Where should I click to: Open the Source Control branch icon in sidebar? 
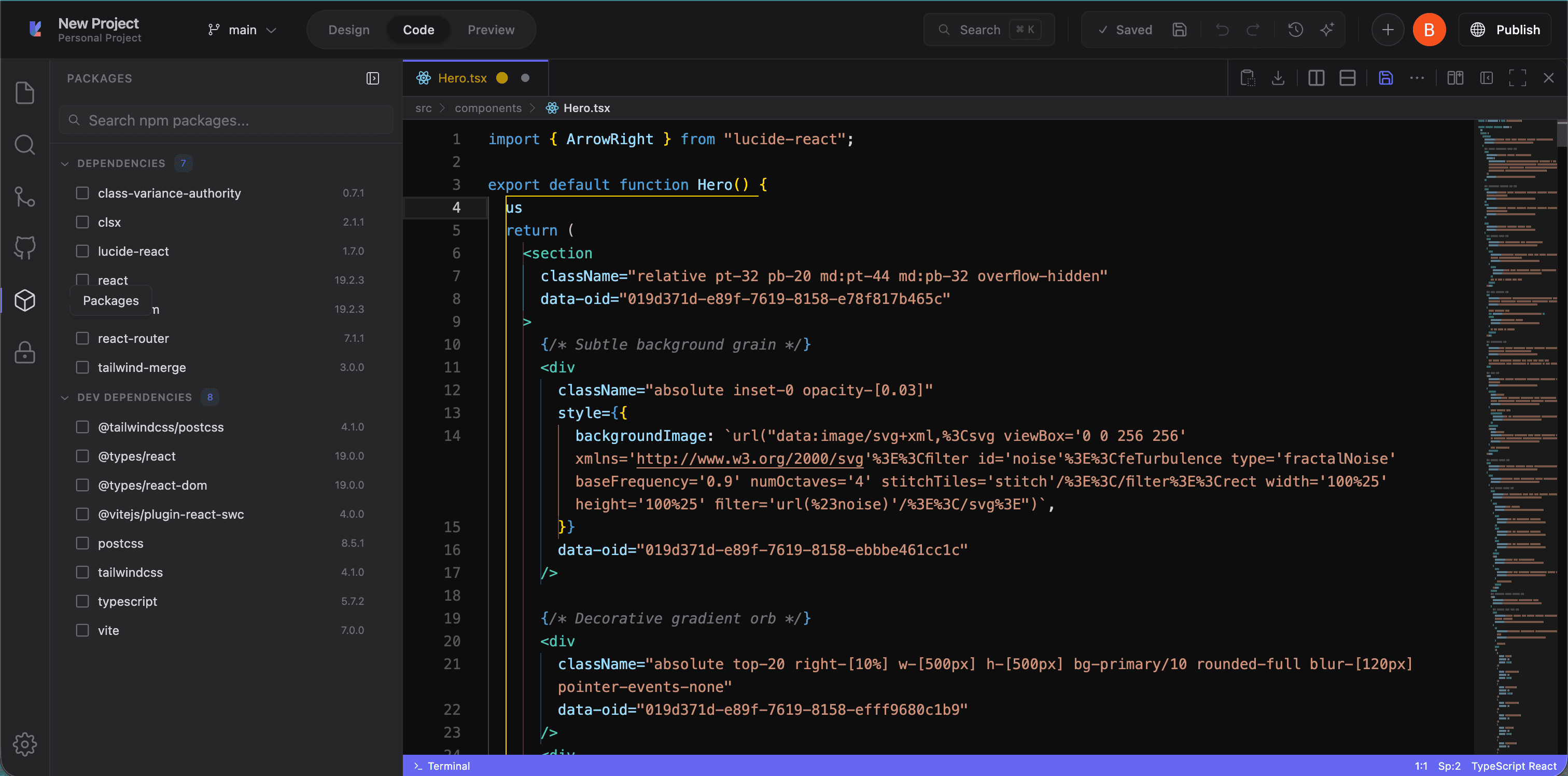24,196
